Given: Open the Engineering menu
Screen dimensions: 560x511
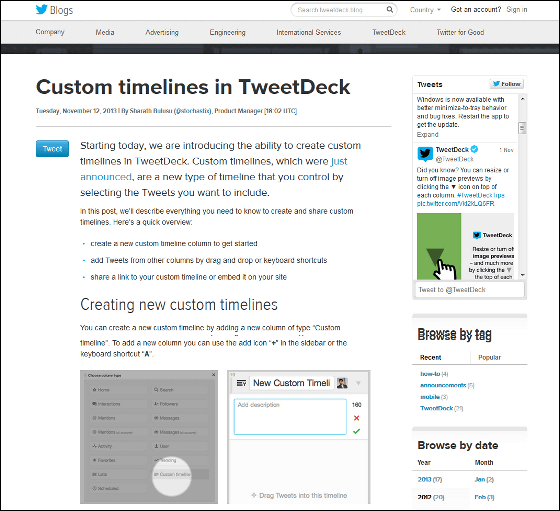Looking at the screenshot, I should [x=227, y=32].
